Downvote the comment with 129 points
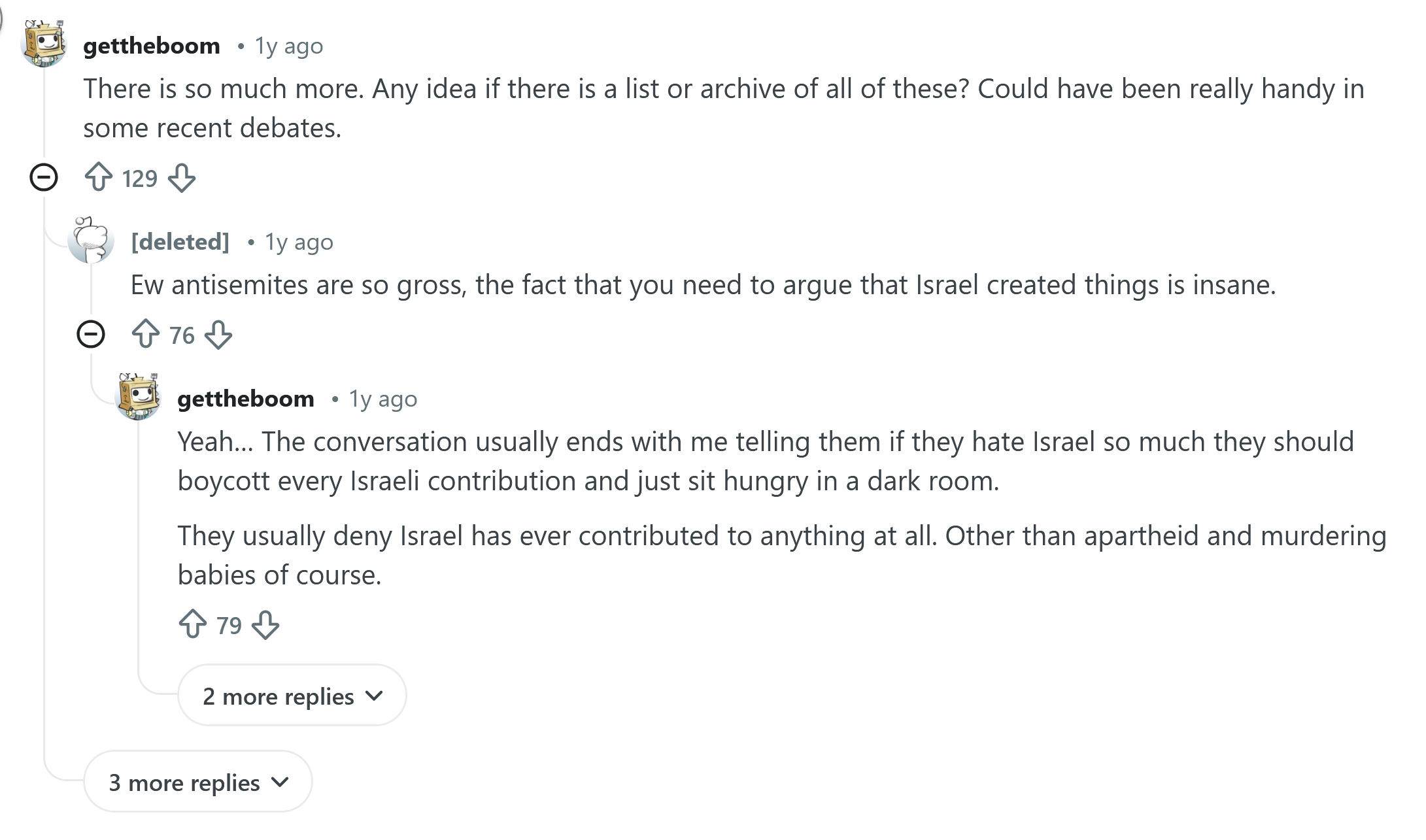The height and width of the screenshot is (840, 1426). pyautogui.click(x=182, y=178)
